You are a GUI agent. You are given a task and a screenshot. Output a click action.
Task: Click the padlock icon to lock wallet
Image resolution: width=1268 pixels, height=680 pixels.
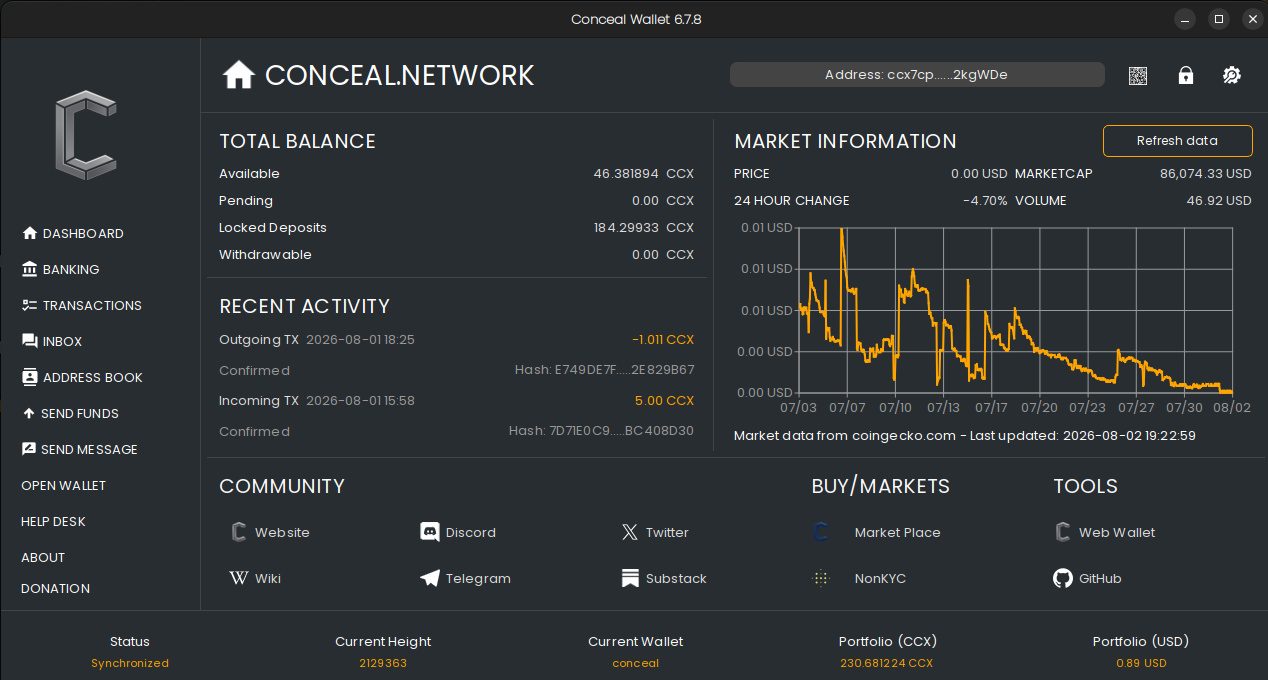pos(1185,75)
